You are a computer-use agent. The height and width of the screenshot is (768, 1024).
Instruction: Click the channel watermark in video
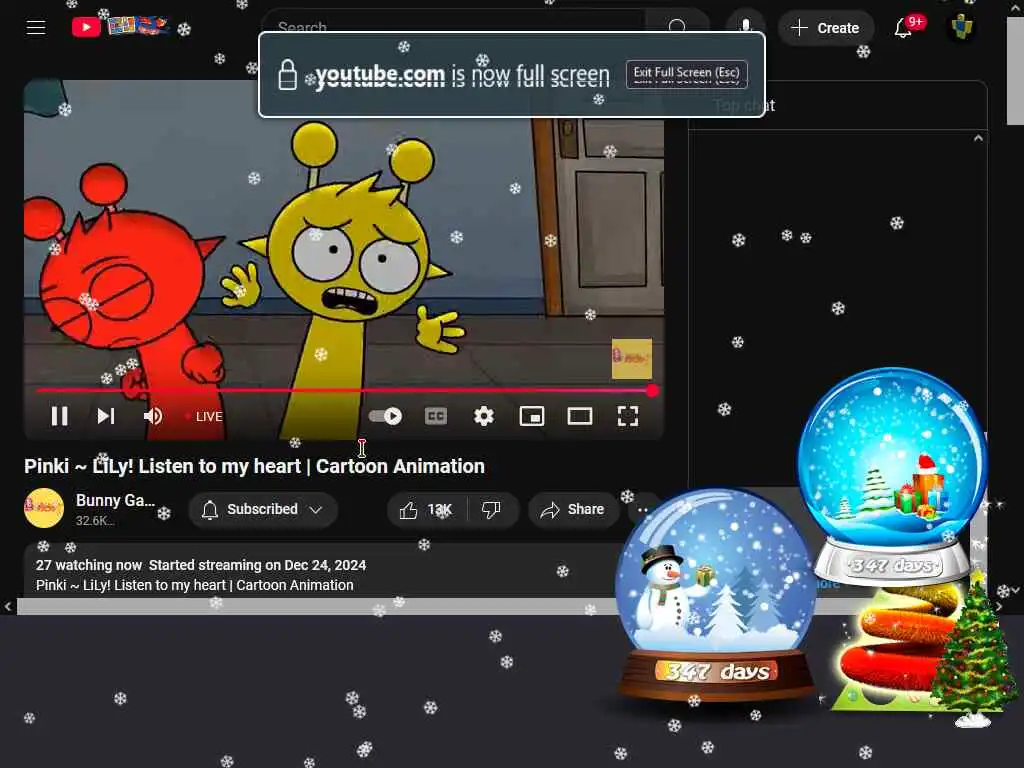coord(632,359)
